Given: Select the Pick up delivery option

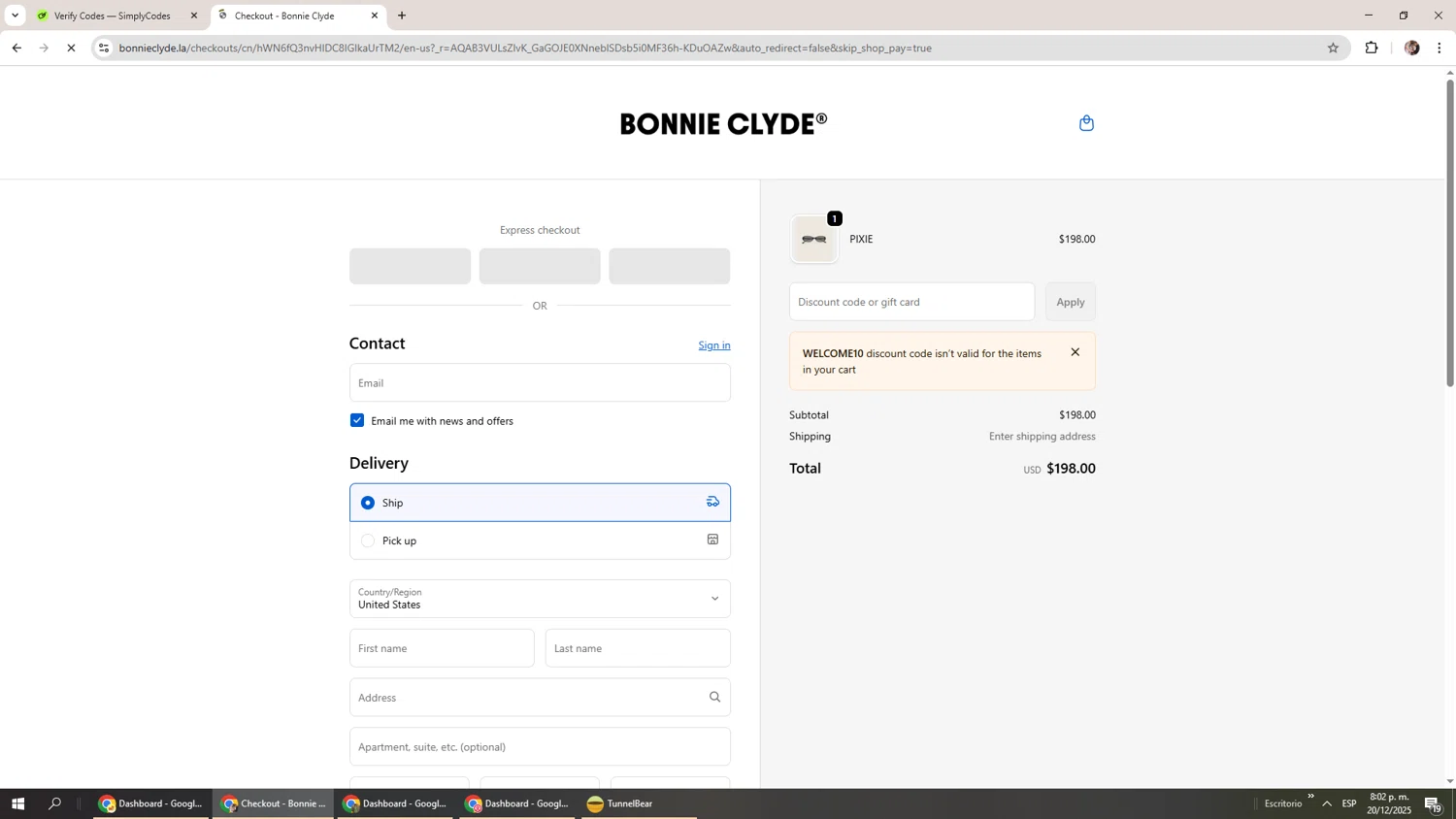Looking at the screenshot, I should 540,541.
